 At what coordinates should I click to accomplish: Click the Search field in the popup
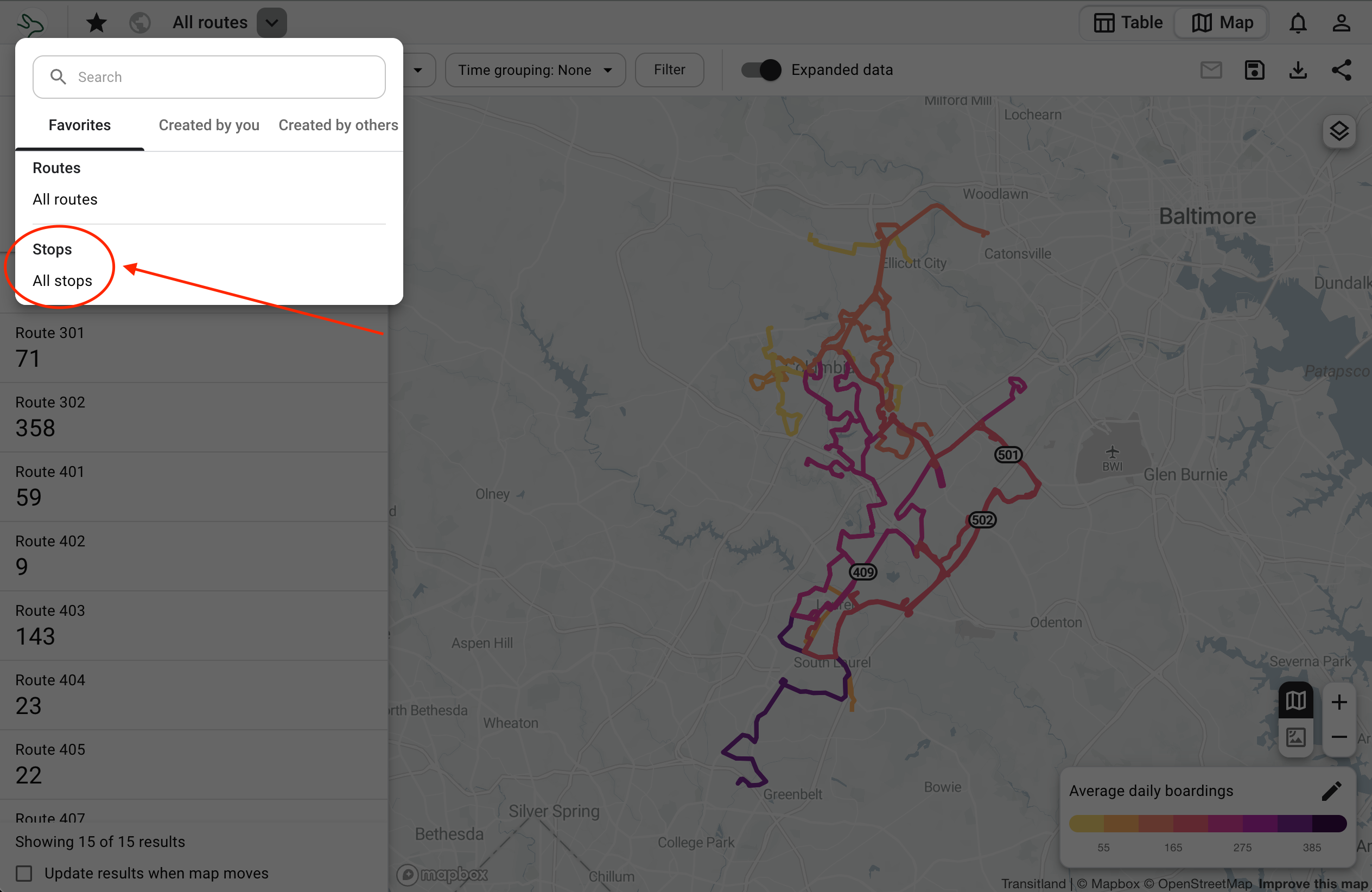click(x=209, y=77)
